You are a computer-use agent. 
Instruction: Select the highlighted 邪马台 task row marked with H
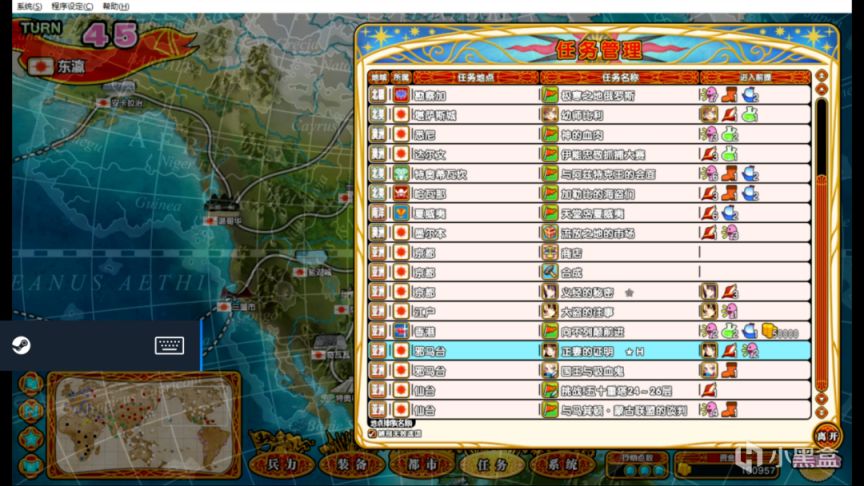tap(590, 350)
